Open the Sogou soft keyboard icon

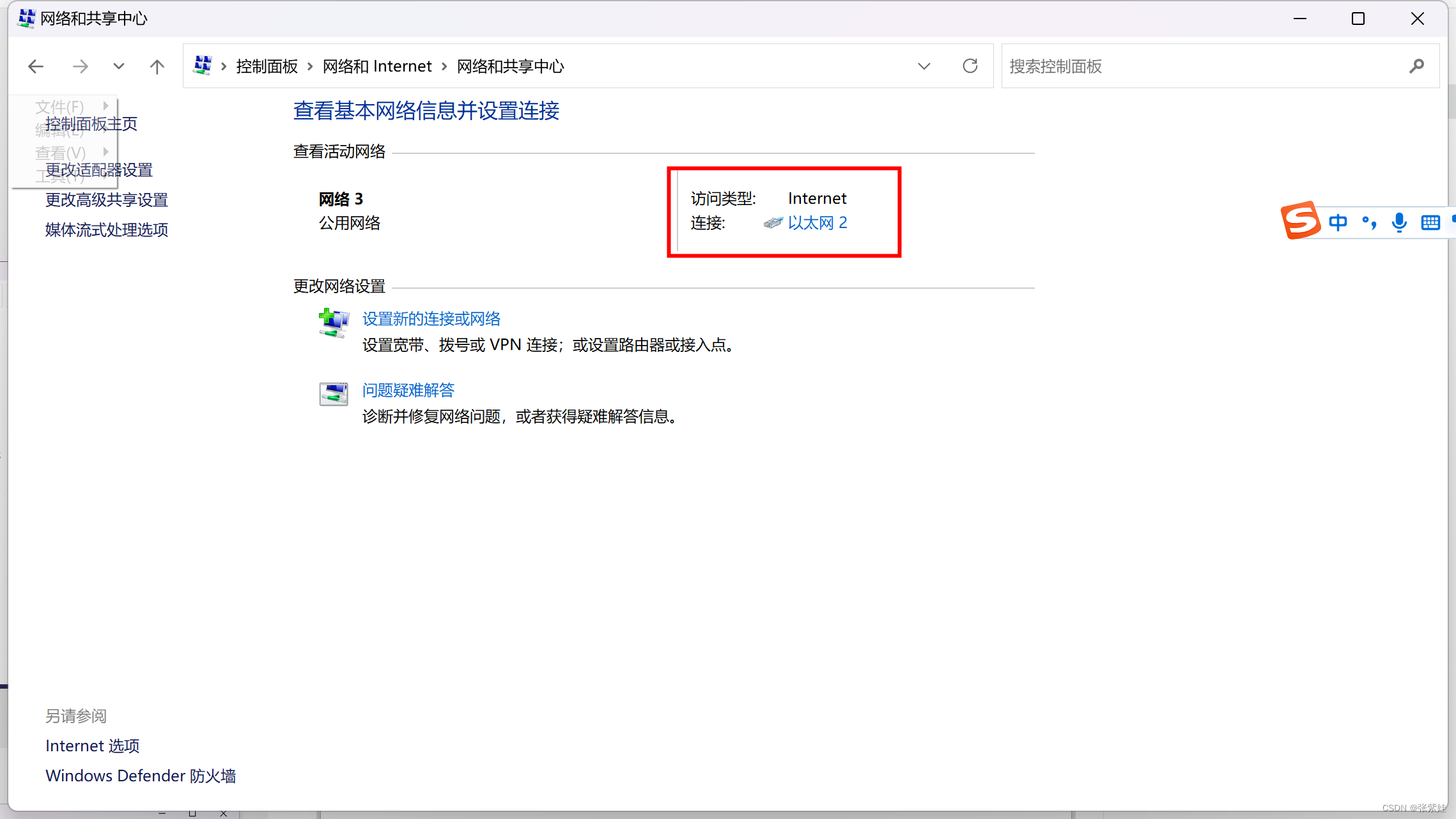pyautogui.click(x=1430, y=222)
